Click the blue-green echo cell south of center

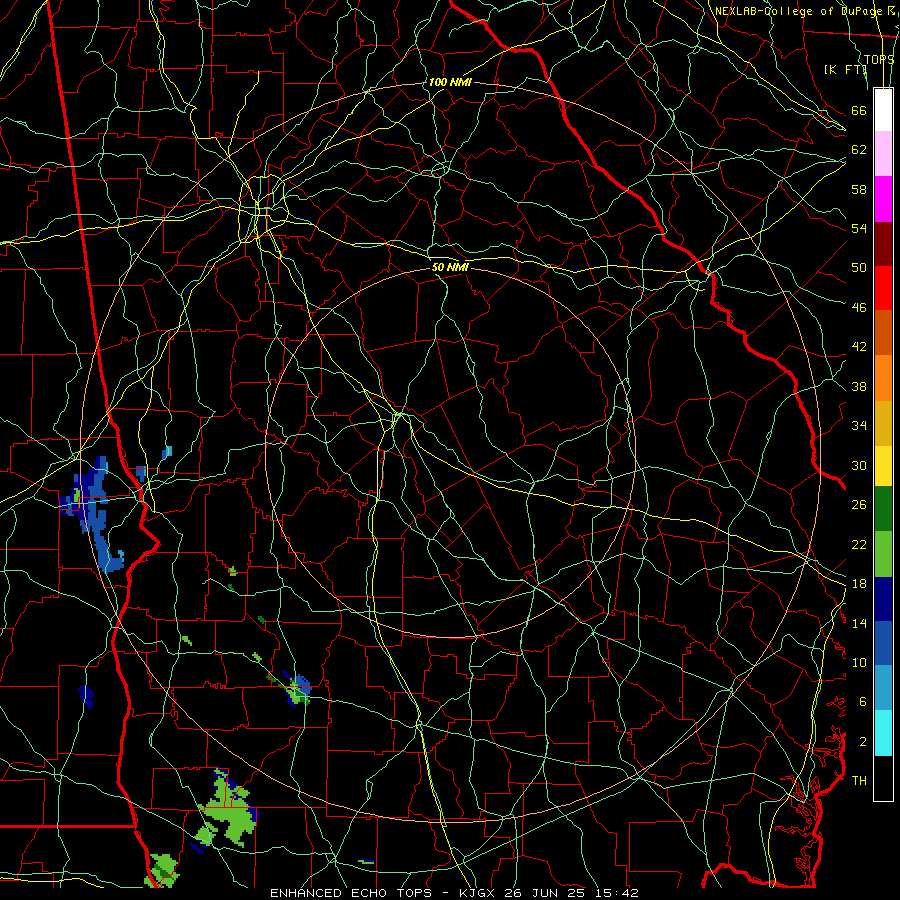coord(298,689)
